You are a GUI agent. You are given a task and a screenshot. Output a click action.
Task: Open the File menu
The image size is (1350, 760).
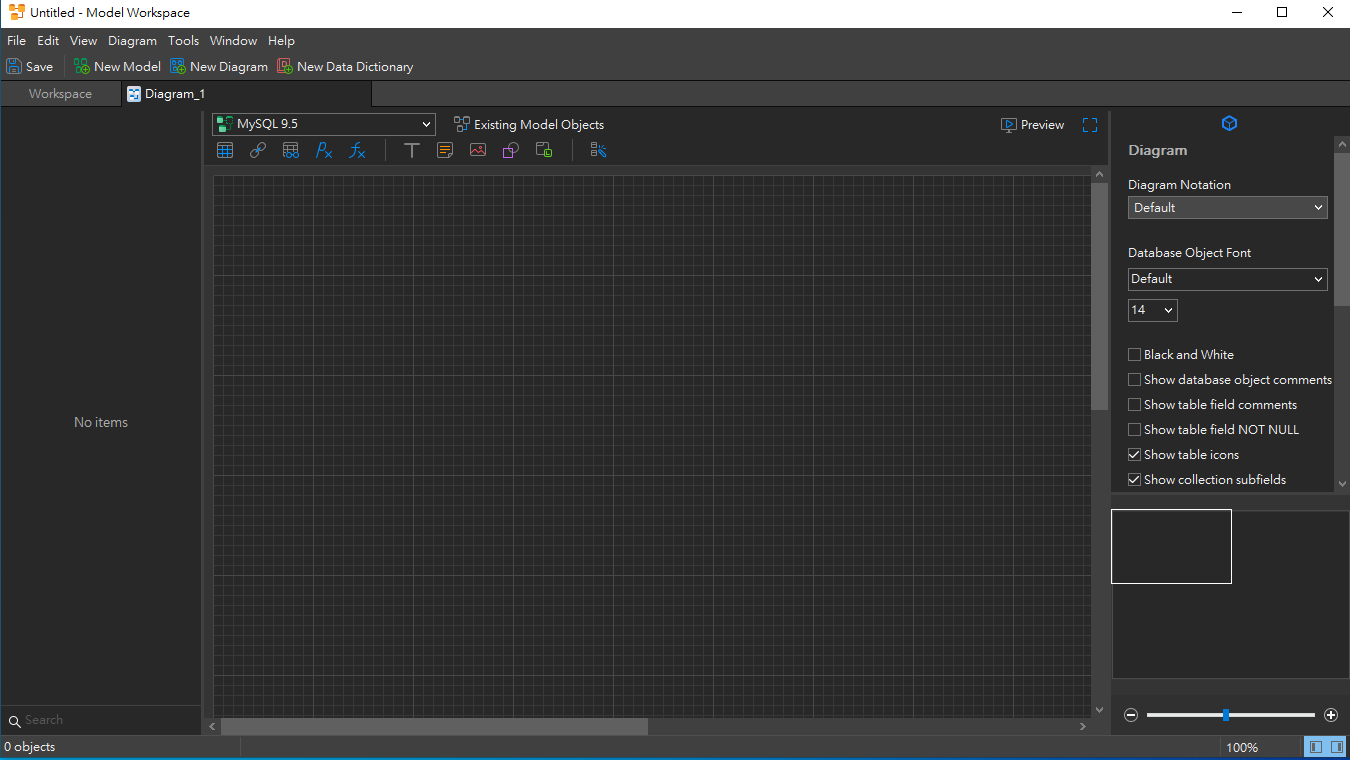click(16, 41)
